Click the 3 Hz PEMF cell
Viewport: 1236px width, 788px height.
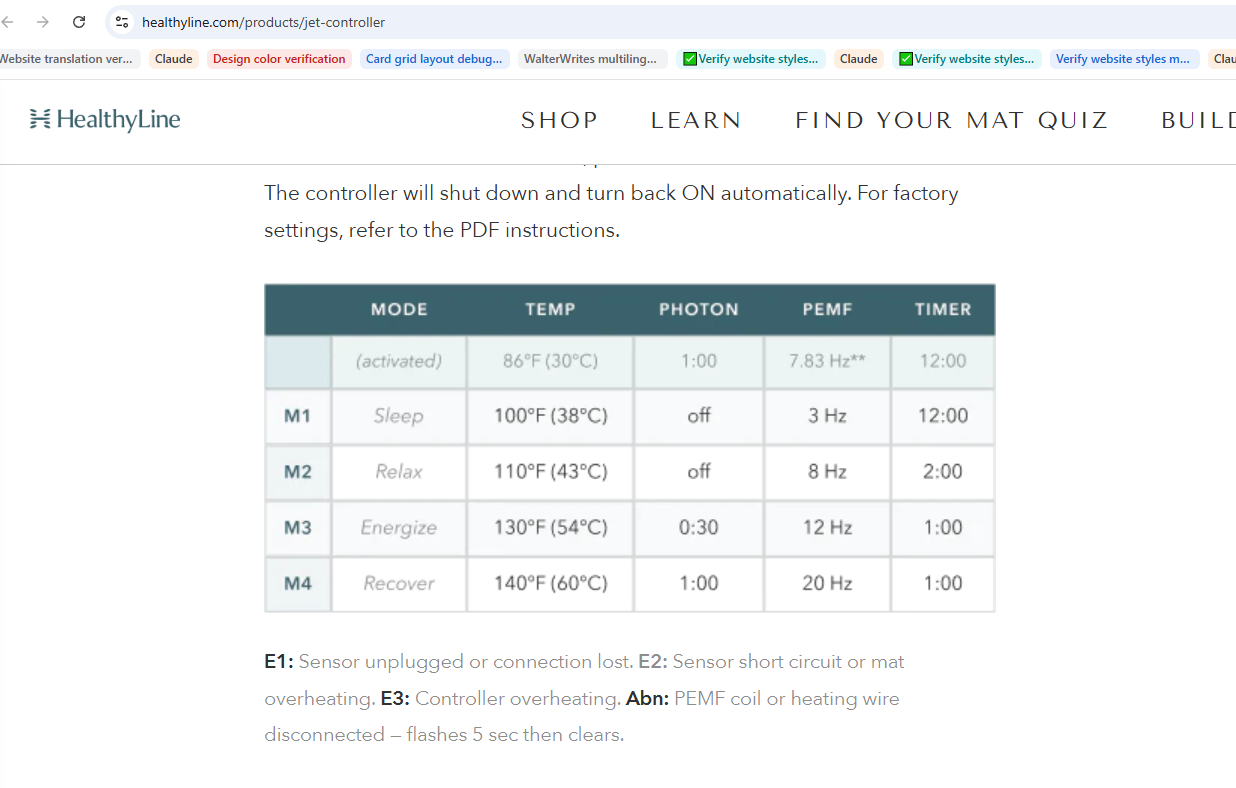pos(827,416)
